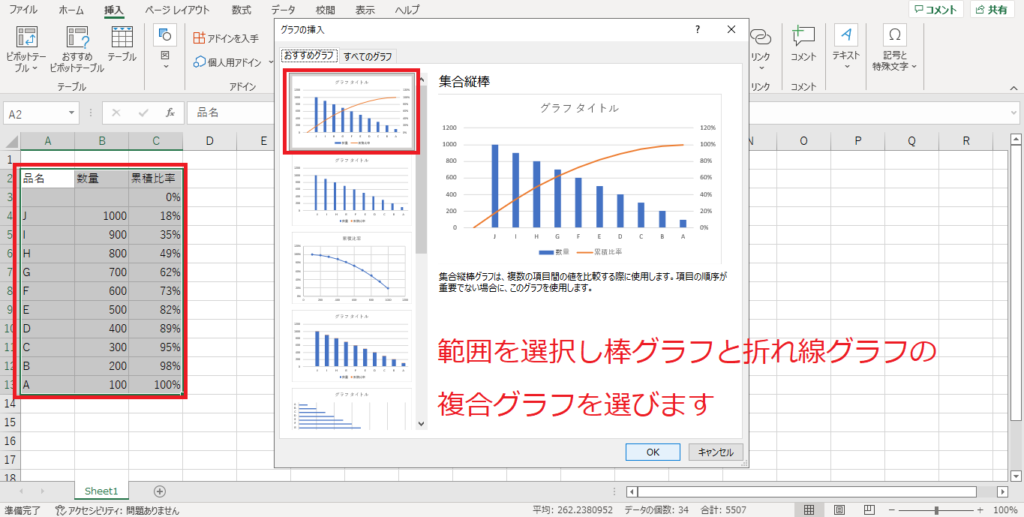Select cell showing 100%
This screenshot has width=1024, height=517.
pos(155,385)
